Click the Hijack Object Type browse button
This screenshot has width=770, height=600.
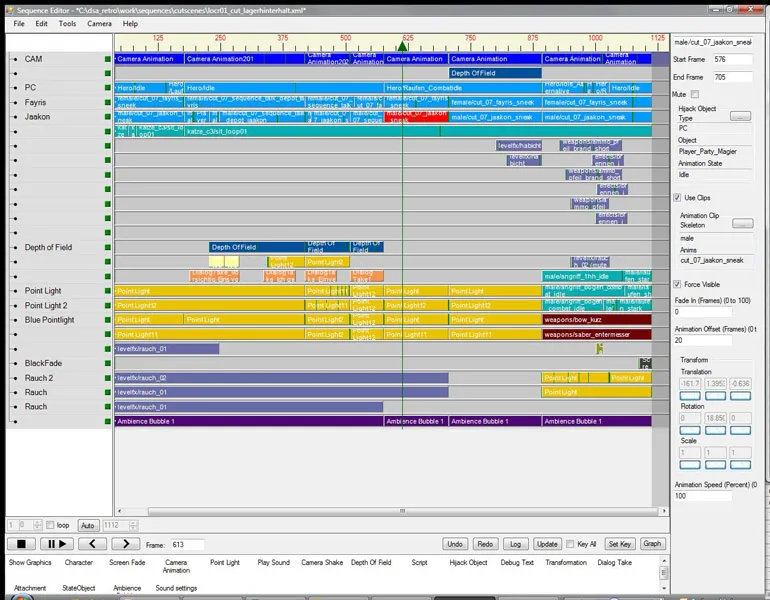pos(740,117)
